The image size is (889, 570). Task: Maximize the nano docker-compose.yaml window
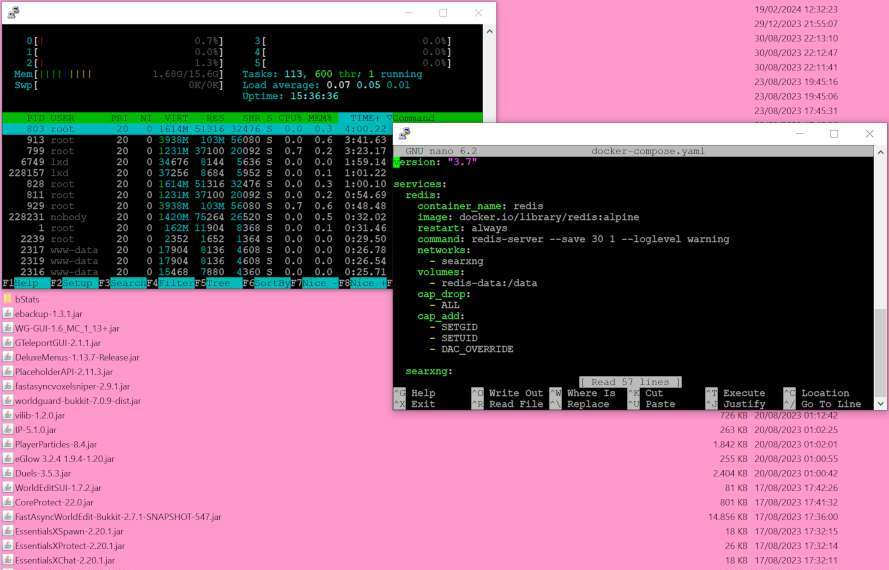click(x=834, y=134)
